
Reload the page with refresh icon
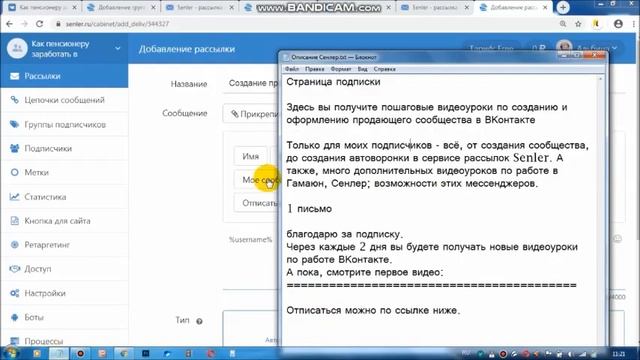(40, 24)
